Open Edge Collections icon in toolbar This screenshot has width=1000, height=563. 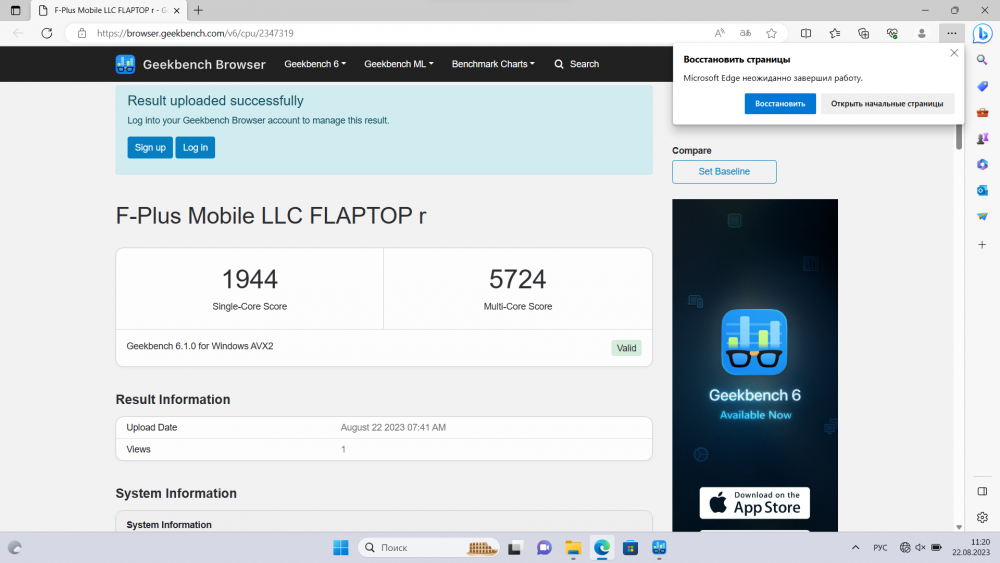(864, 33)
